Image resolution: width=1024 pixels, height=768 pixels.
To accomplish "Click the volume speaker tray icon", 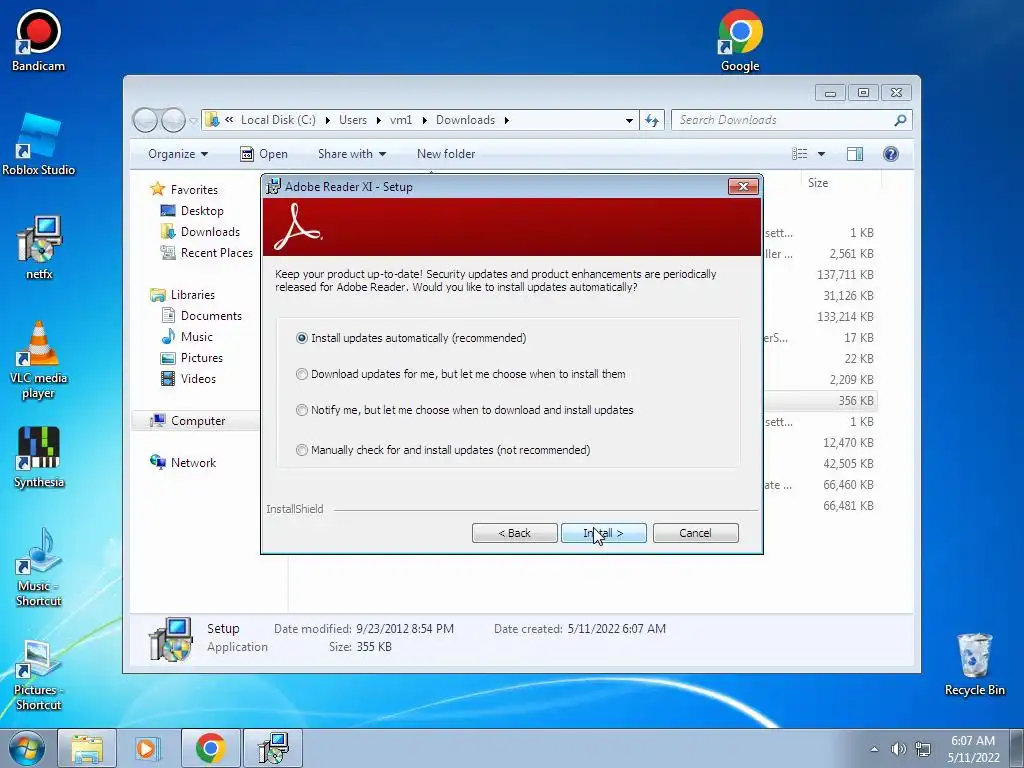I will [x=899, y=749].
